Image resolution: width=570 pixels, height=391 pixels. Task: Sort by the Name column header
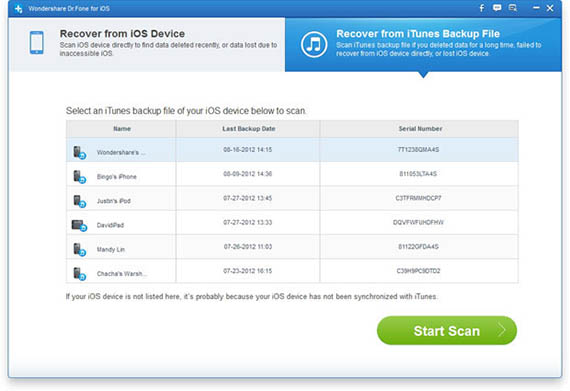coord(121,129)
